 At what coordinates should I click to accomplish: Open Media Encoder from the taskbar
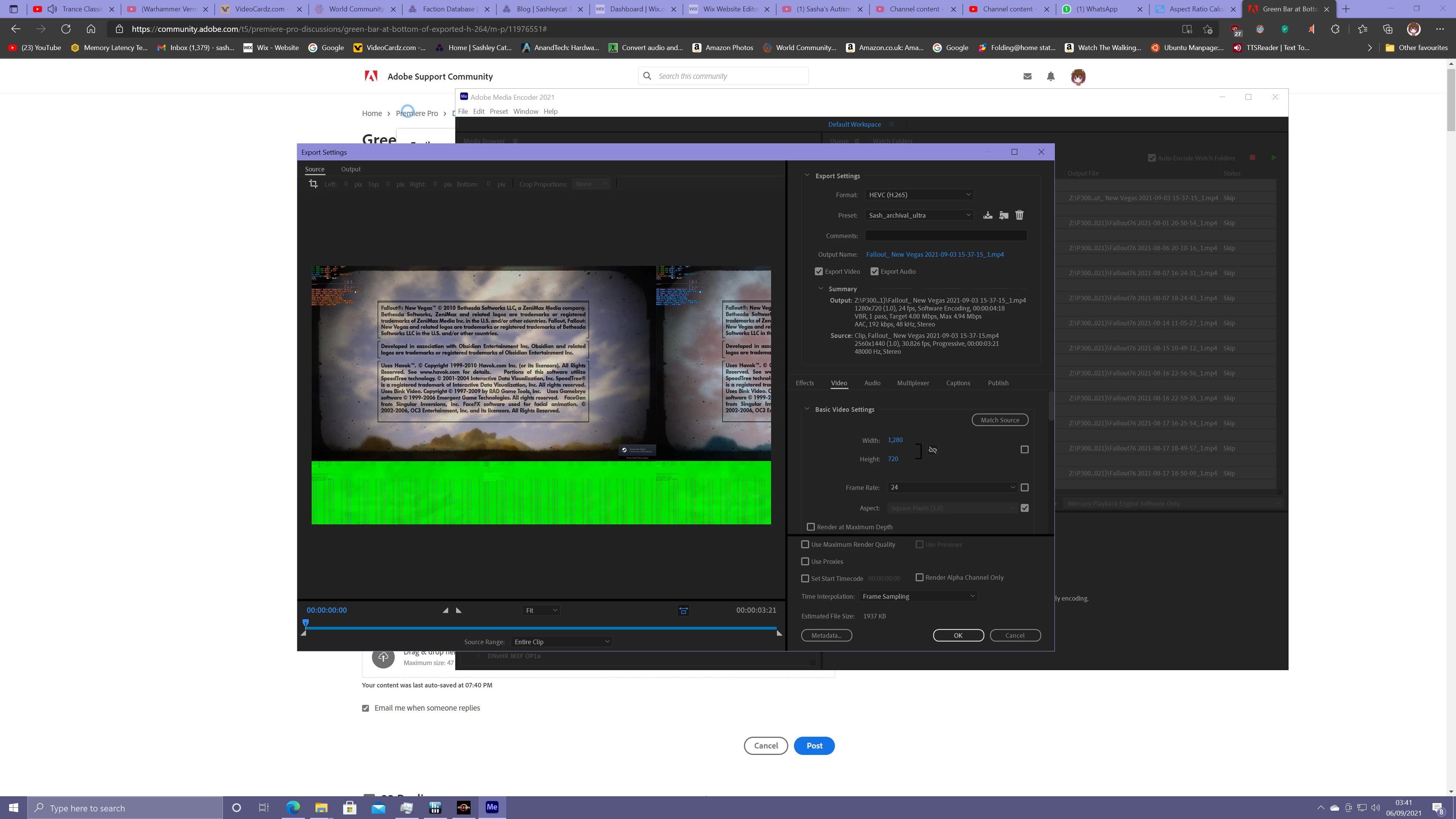coord(492,807)
